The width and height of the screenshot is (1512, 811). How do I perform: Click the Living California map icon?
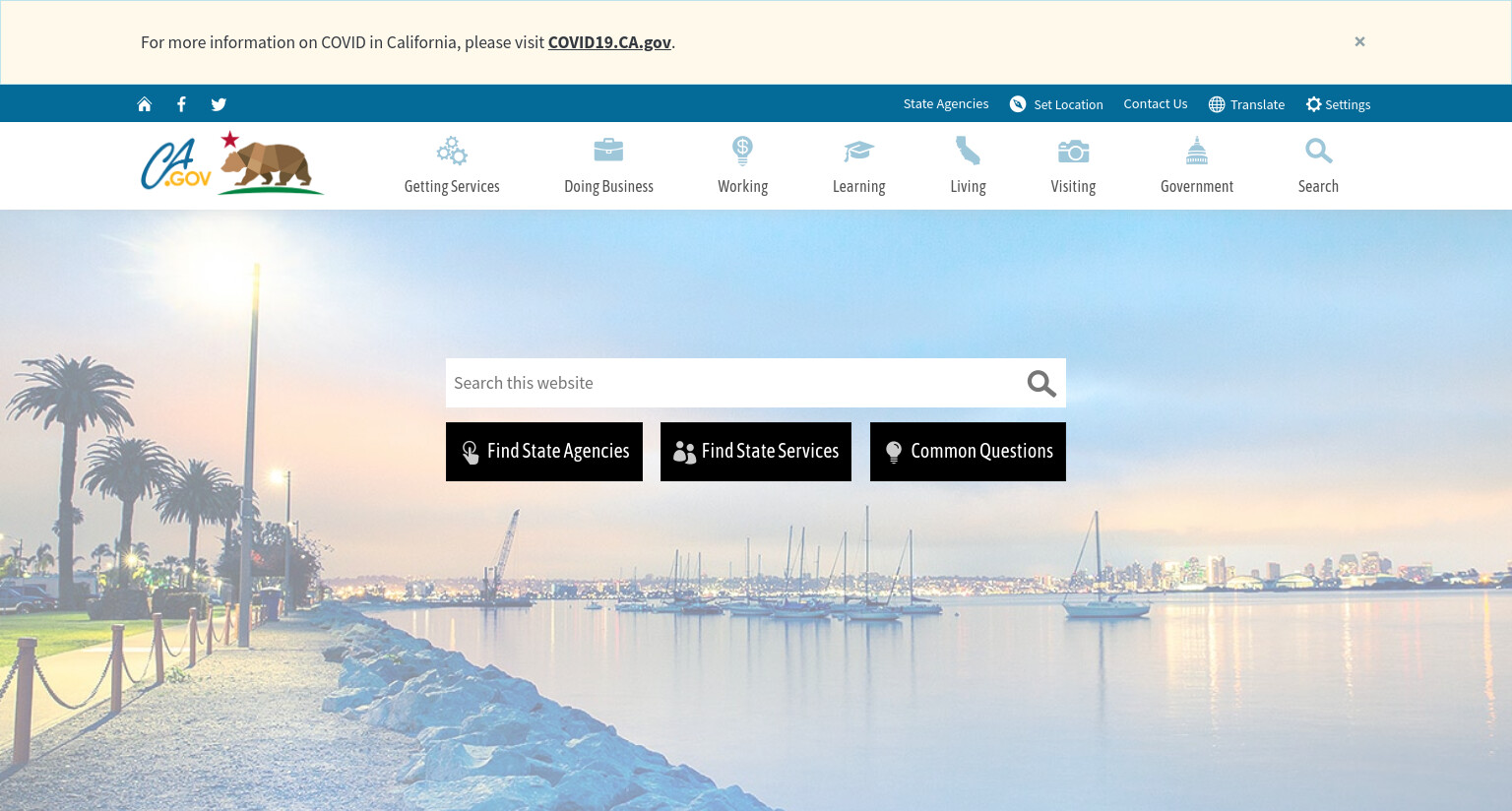pyautogui.click(x=968, y=151)
